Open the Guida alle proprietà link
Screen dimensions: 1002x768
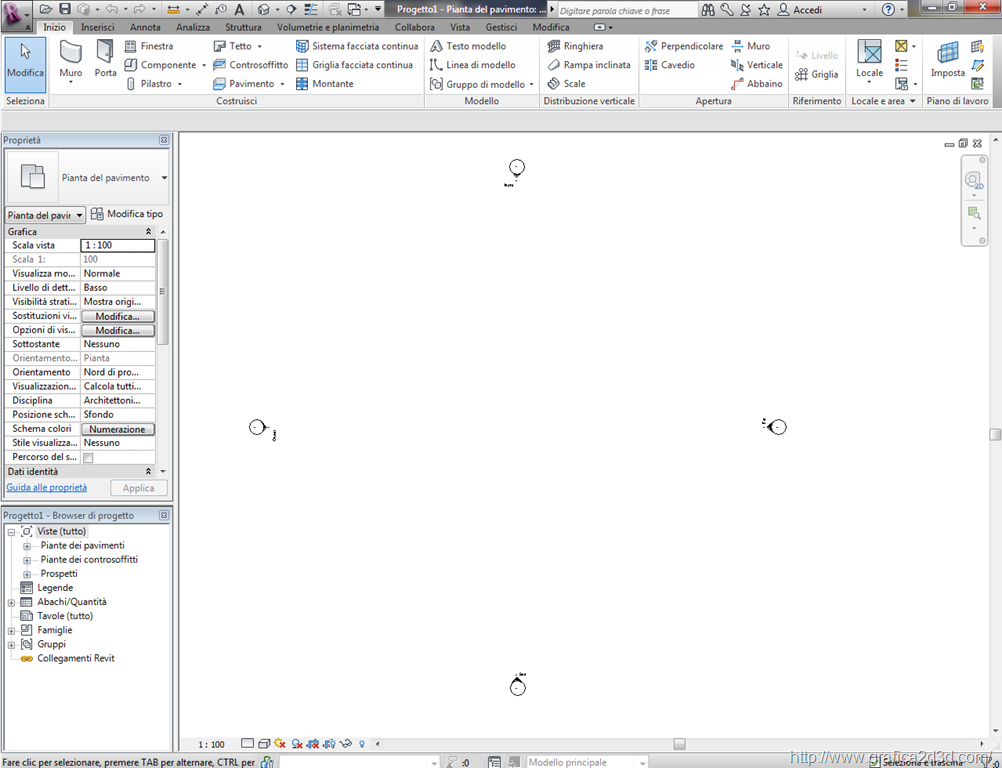tap(47, 488)
